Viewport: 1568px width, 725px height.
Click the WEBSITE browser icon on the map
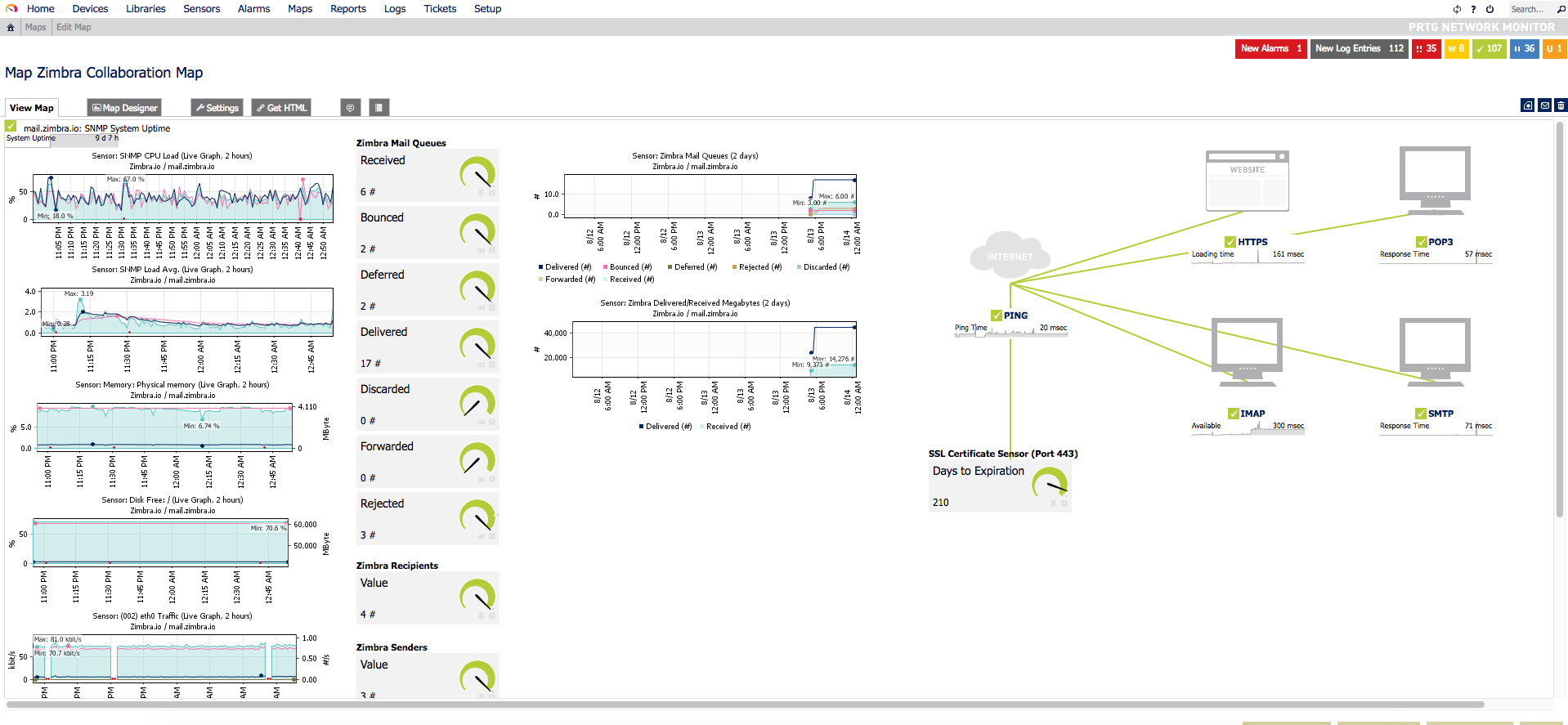click(1248, 180)
